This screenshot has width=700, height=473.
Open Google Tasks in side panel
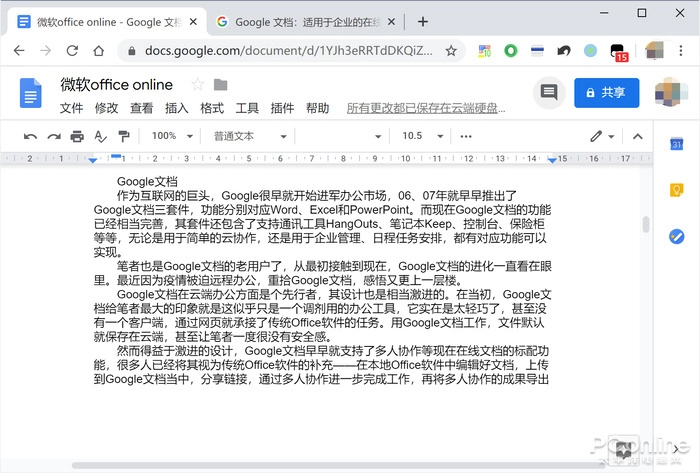[676, 236]
